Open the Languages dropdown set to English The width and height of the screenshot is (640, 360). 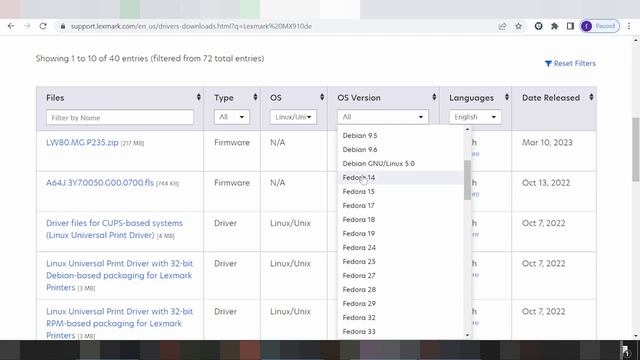tap(475, 117)
